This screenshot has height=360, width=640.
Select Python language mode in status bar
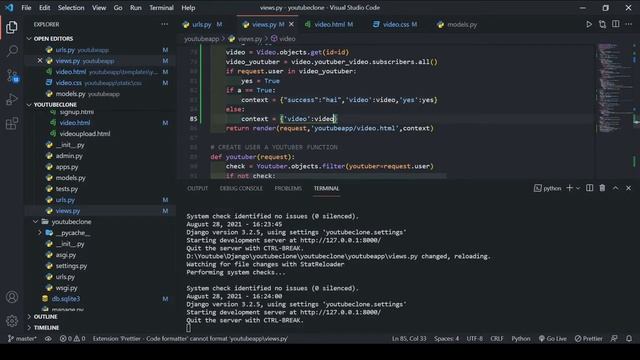coord(521,339)
